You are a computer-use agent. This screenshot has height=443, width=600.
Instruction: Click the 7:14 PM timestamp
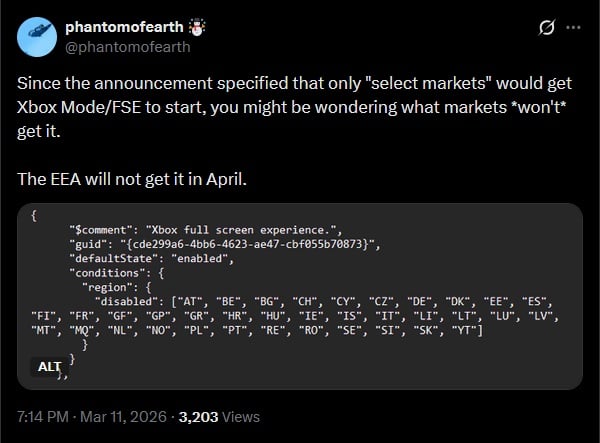click(44, 417)
